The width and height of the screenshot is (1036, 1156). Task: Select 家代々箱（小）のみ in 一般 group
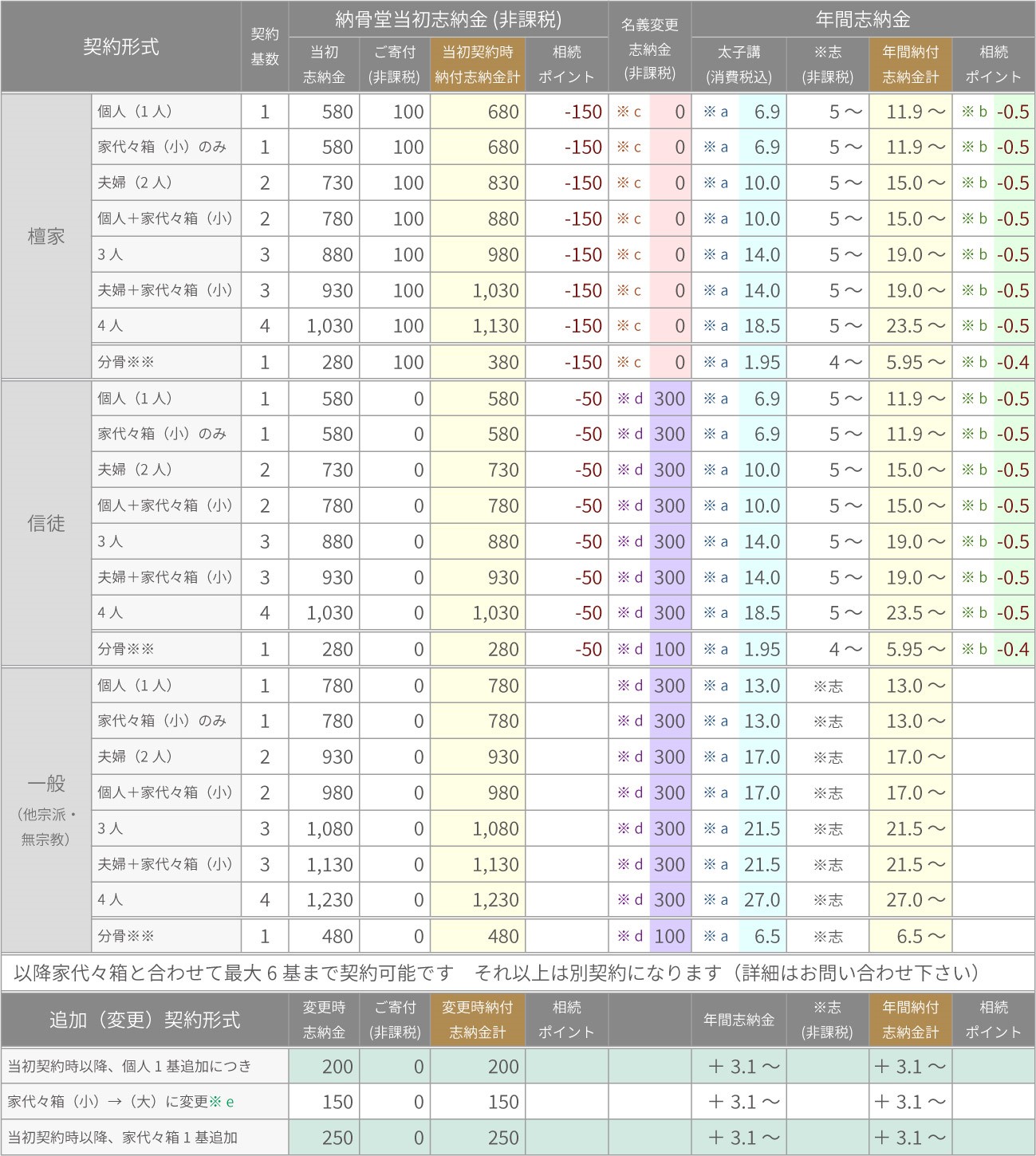point(167,721)
